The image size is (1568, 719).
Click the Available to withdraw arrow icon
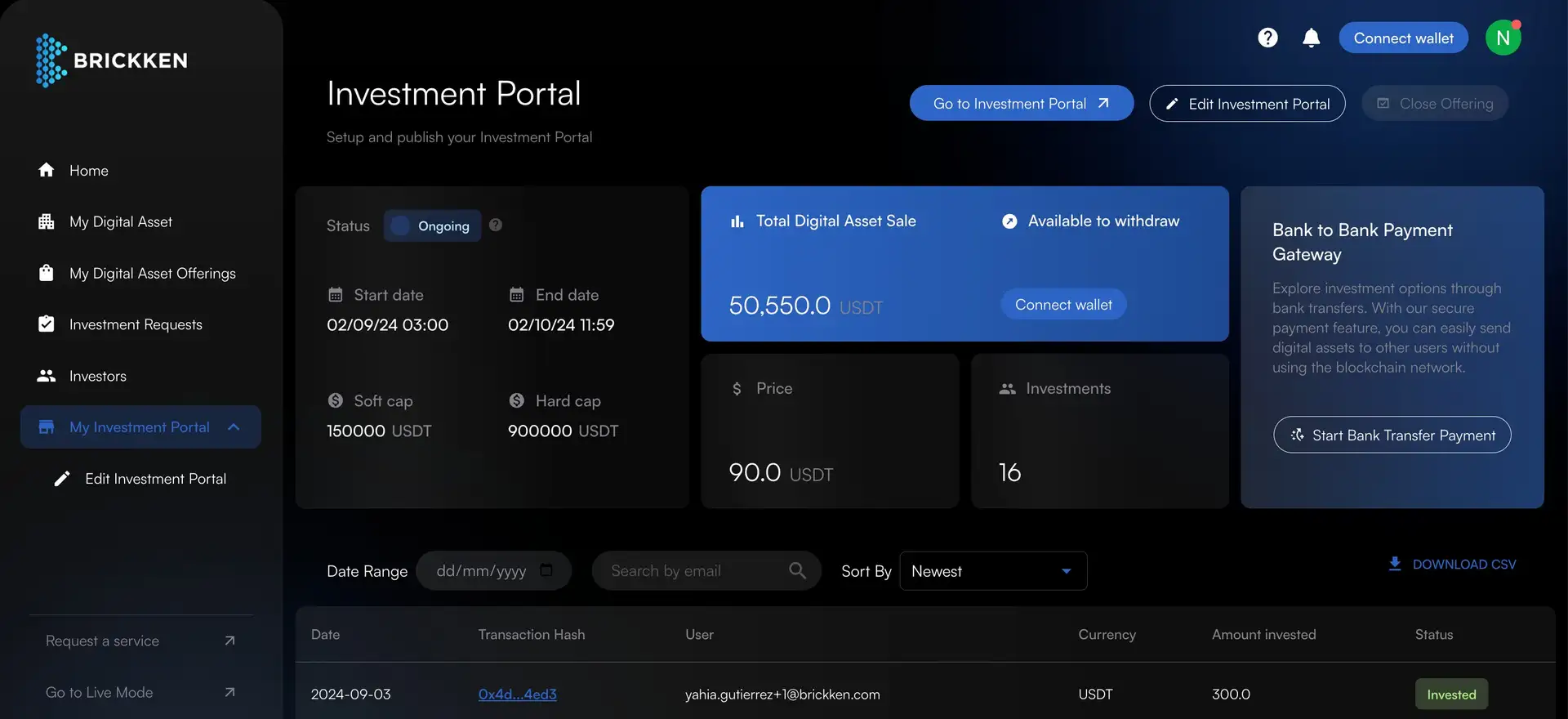pyautogui.click(x=1010, y=221)
